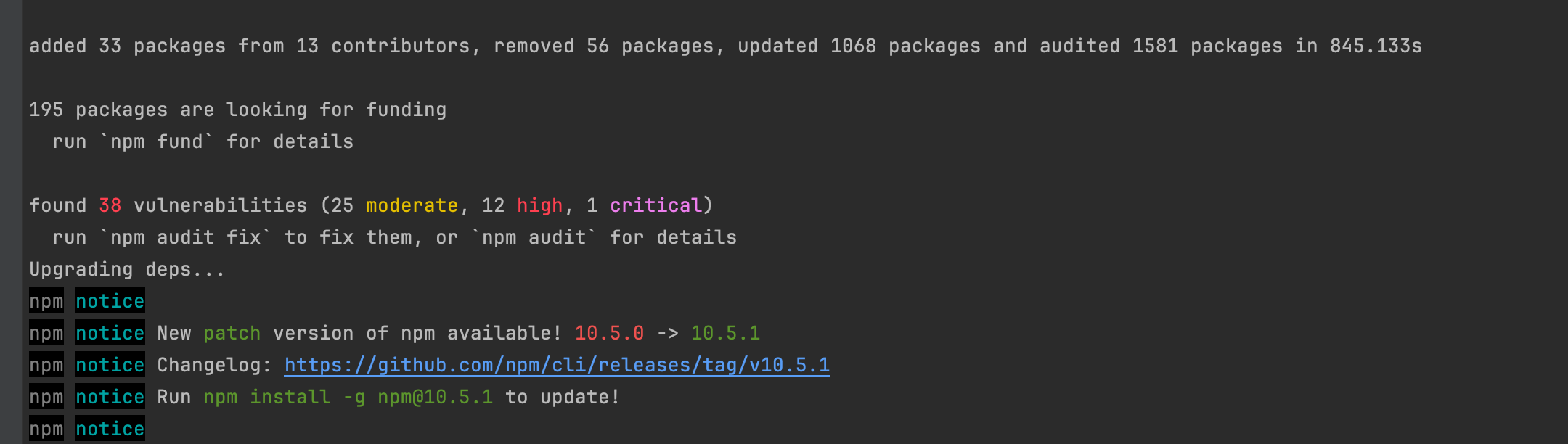The width and height of the screenshot is (1568, 444).
Task: Click the 845.133s install duration
Action: 1376,46
